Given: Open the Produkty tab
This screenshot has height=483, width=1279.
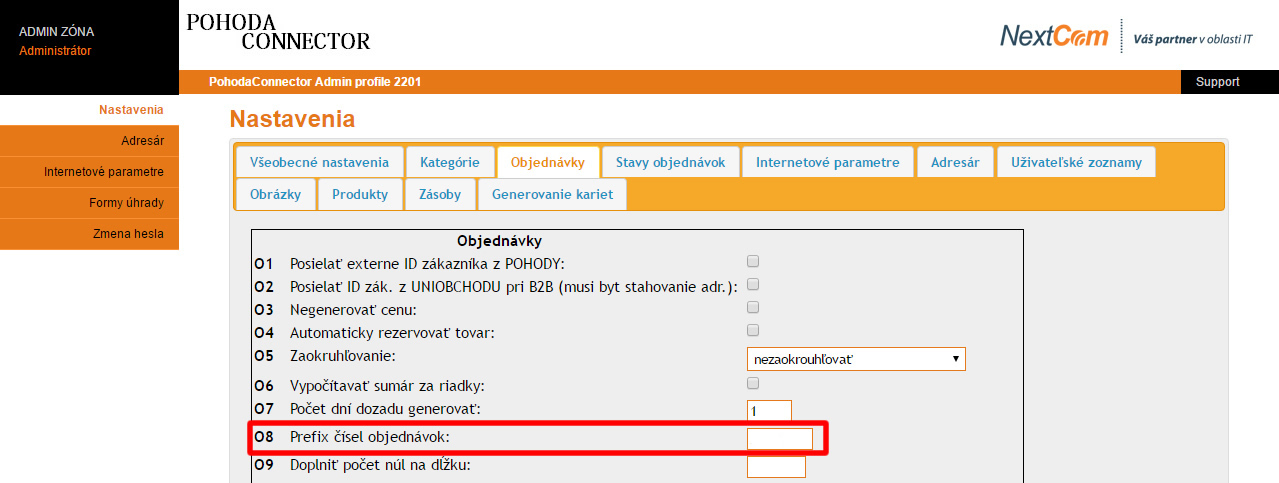Looking at the screenshot, I should pyautogui.click(x=360, y=195).
